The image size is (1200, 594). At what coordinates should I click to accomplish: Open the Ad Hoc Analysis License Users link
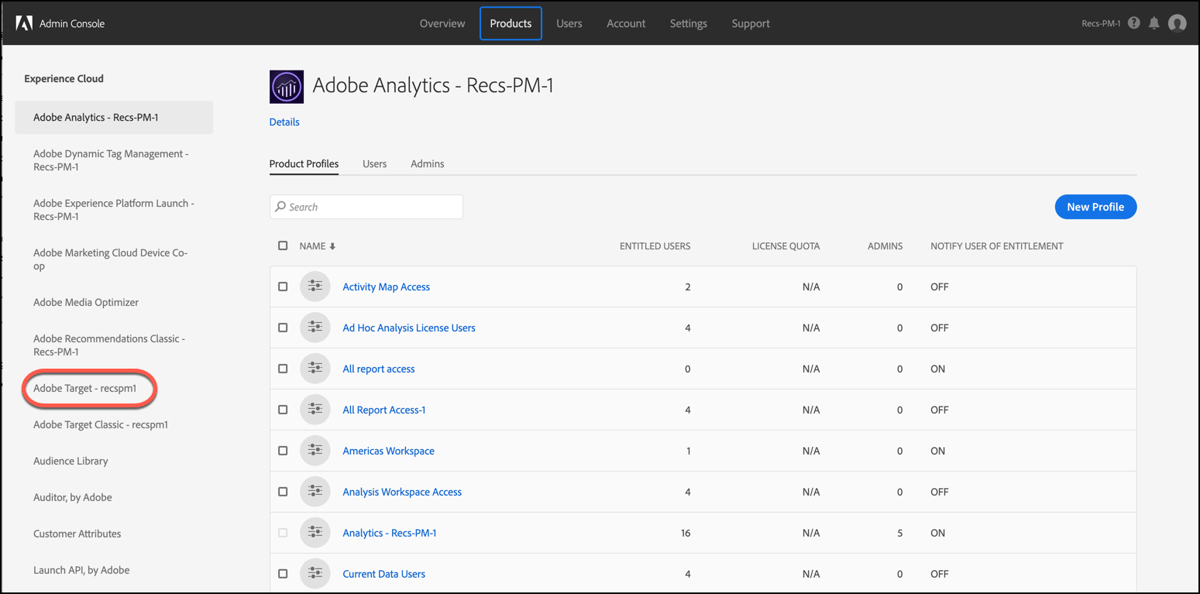click(x=408, y=327)
